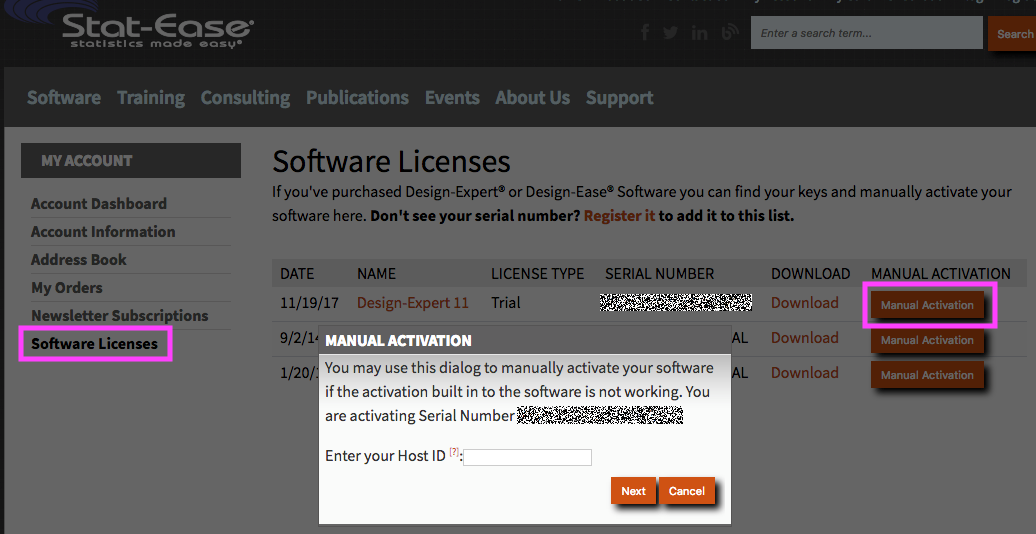Click Manual Activation for Design-Expert 11
This screenshot has width=1036, height=534.
(x=927, y=305)
